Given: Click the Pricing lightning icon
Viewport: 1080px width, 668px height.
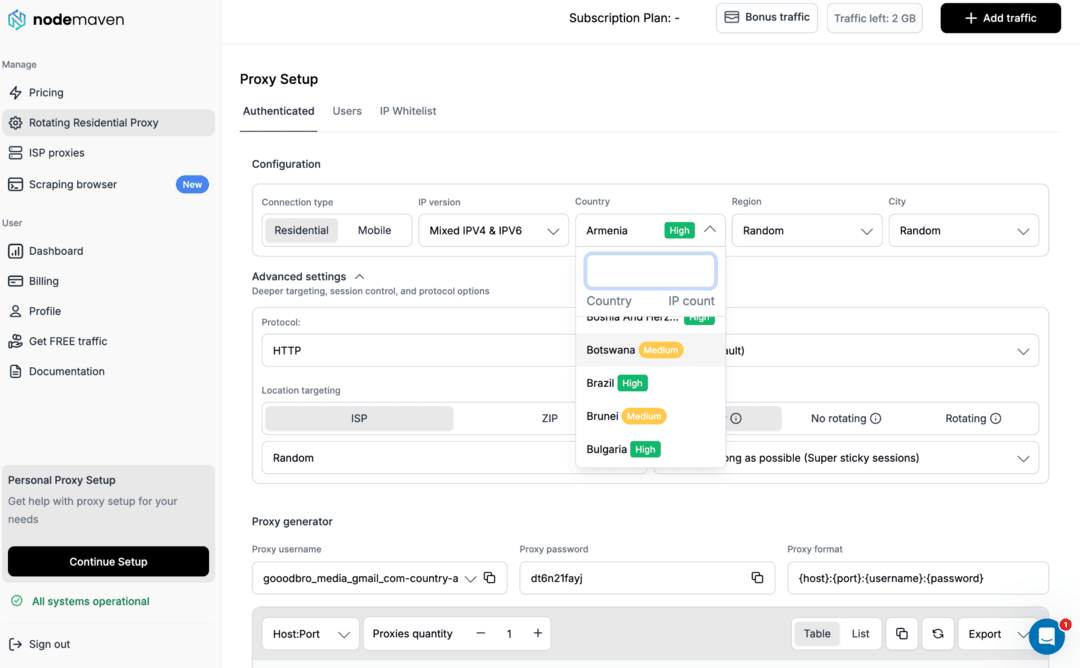Looking at the screenshot, I should coord(15,92).
